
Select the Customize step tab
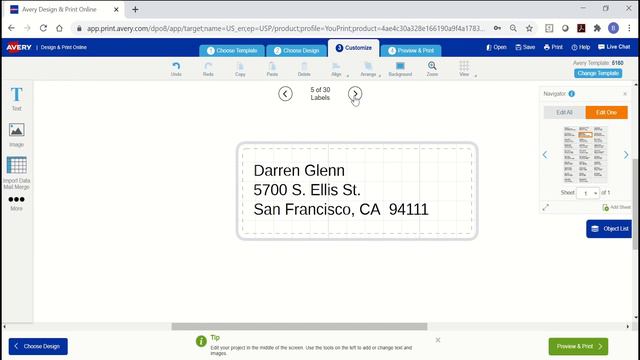[353, 48]
